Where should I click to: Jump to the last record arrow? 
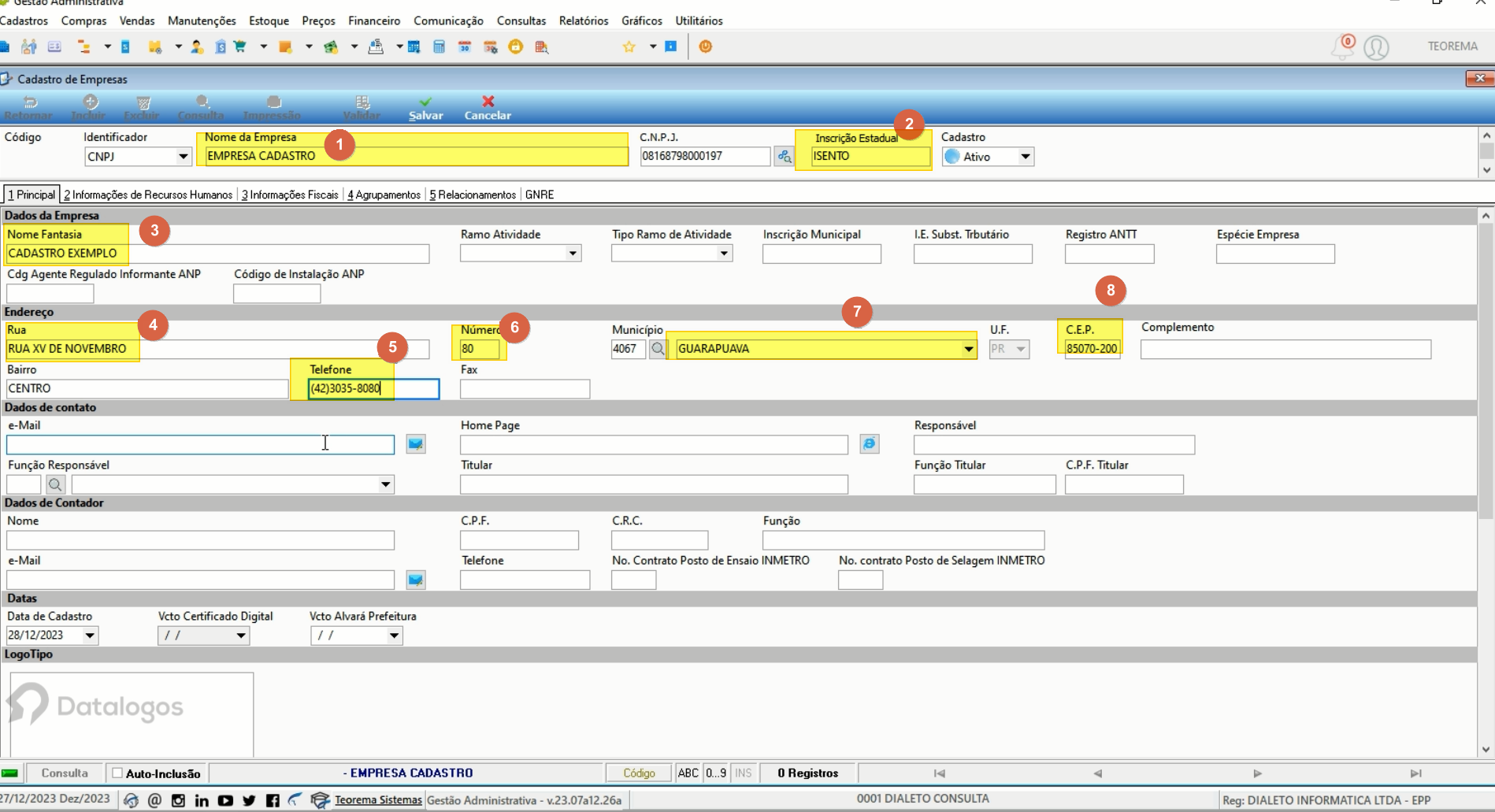(x=1416, y=773)
